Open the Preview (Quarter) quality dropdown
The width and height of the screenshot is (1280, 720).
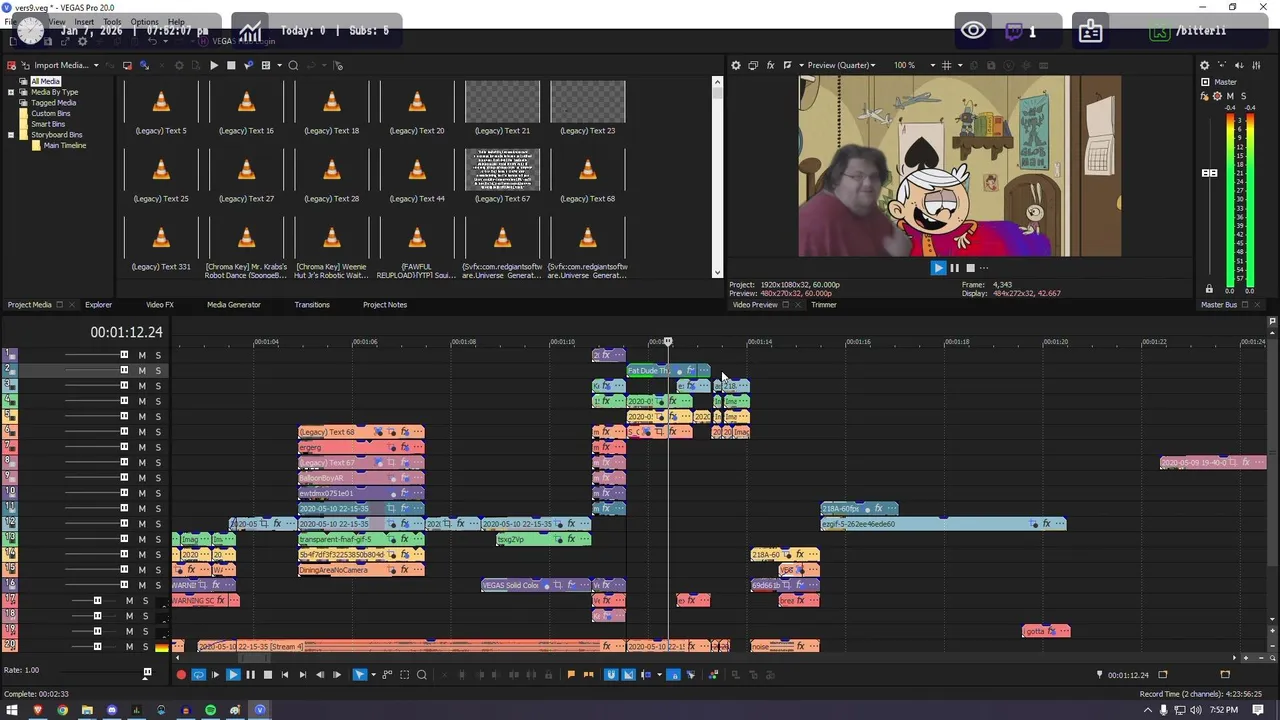[841, 65]
